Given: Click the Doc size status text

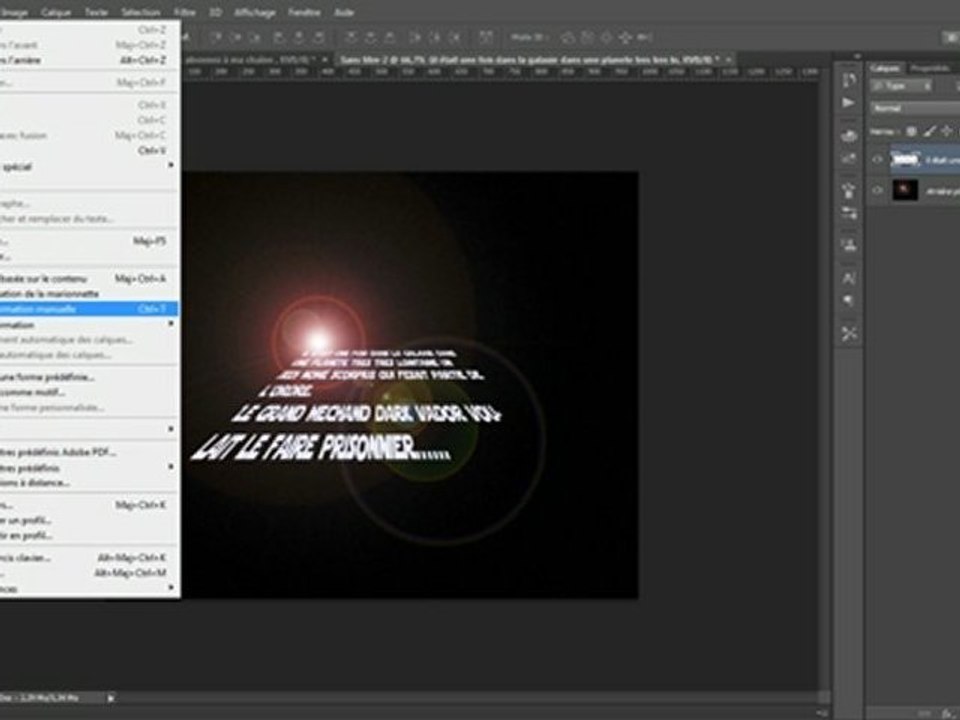Looking at the screenshot, I should (x=39, y=697).
